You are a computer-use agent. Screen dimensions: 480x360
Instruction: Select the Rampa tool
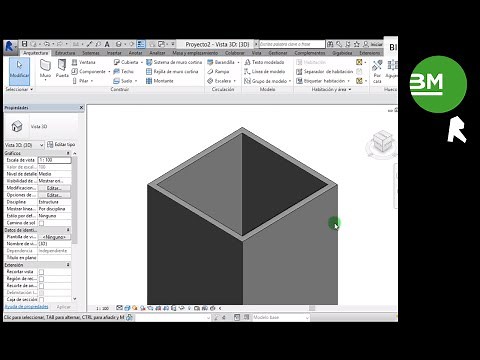pyautogui.click(x=218, y=71)
